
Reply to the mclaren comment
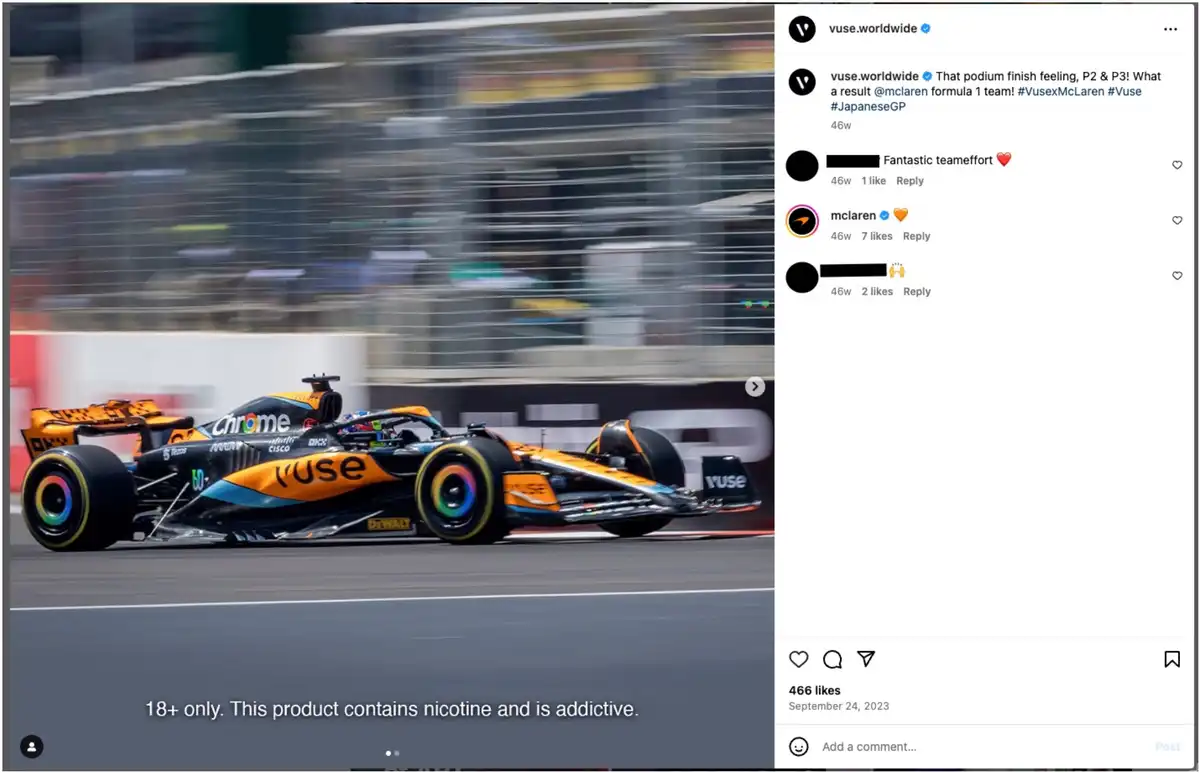(916, 237)
